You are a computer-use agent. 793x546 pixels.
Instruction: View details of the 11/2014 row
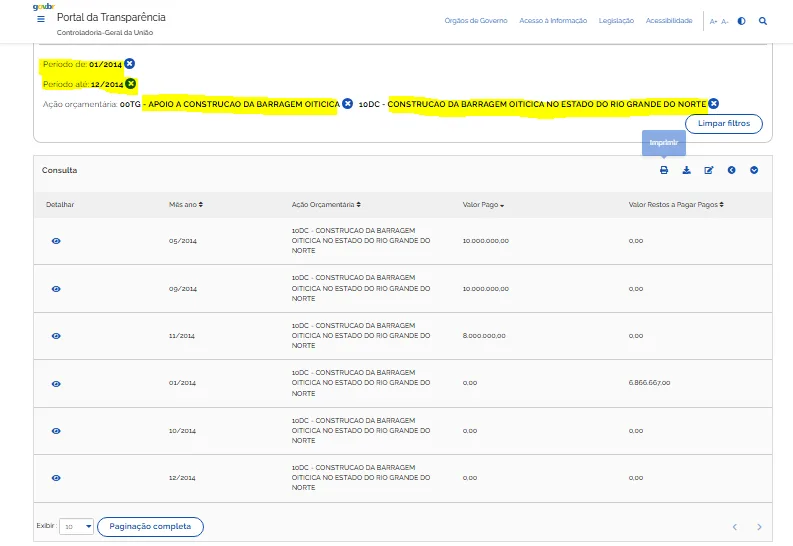click(x=56, y=336)
